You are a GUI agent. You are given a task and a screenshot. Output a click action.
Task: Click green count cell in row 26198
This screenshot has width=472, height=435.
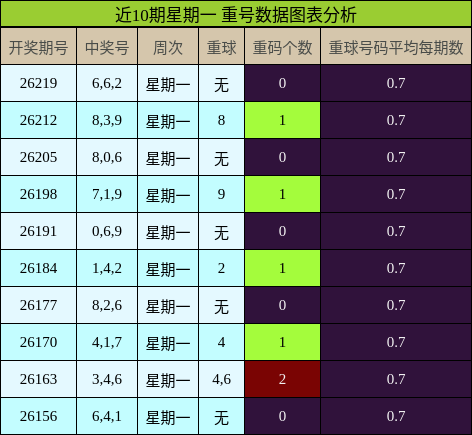pos(283,194)
